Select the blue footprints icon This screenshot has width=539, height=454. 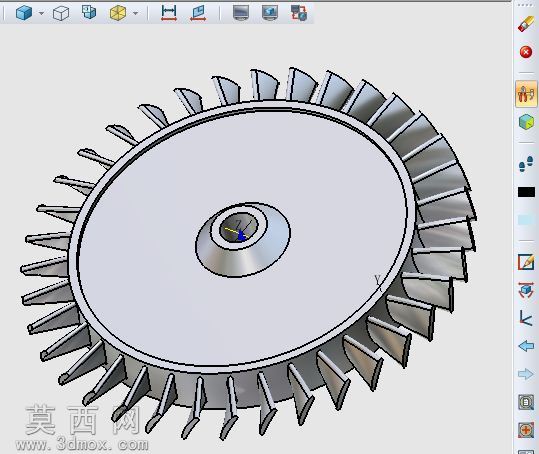(526, 164)
